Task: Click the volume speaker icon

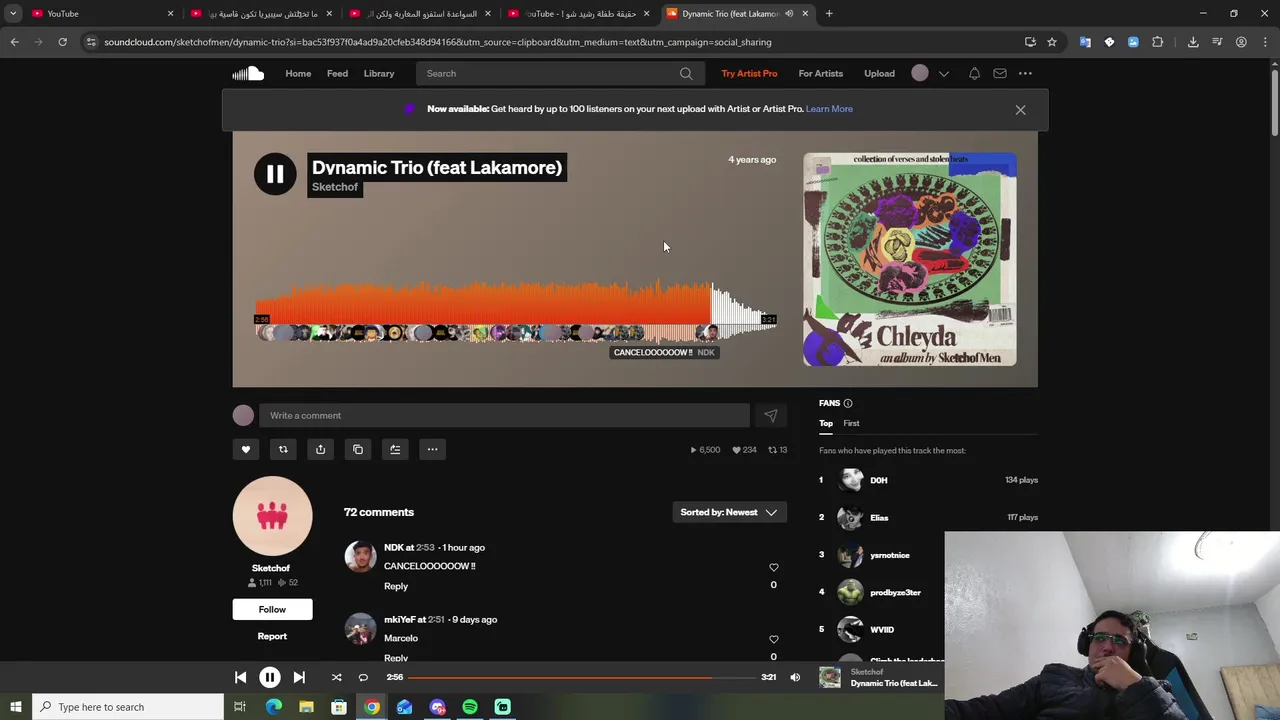Action: [795, 677]
